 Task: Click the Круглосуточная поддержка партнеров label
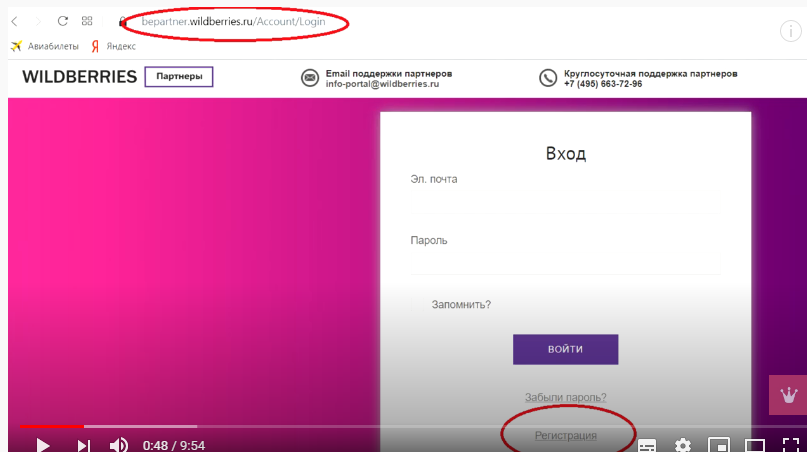pyautogui.click(x=651, y=74)
